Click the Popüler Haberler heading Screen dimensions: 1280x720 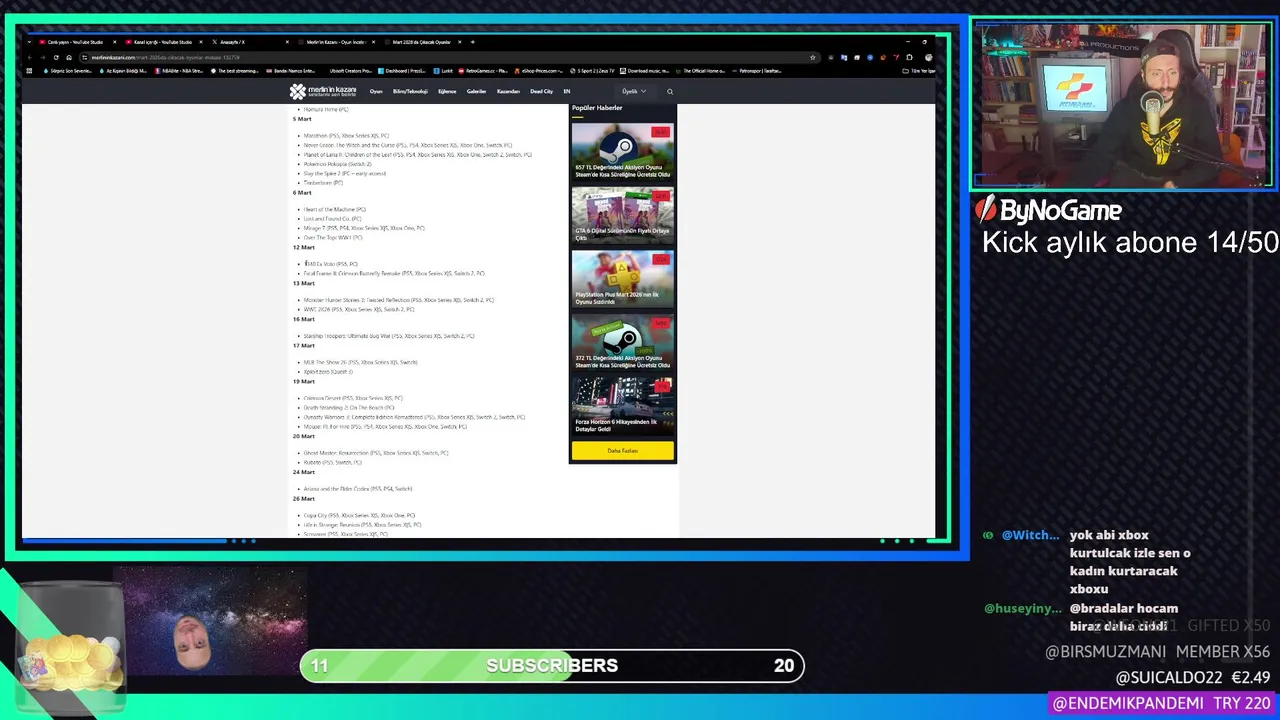(597, 107)
